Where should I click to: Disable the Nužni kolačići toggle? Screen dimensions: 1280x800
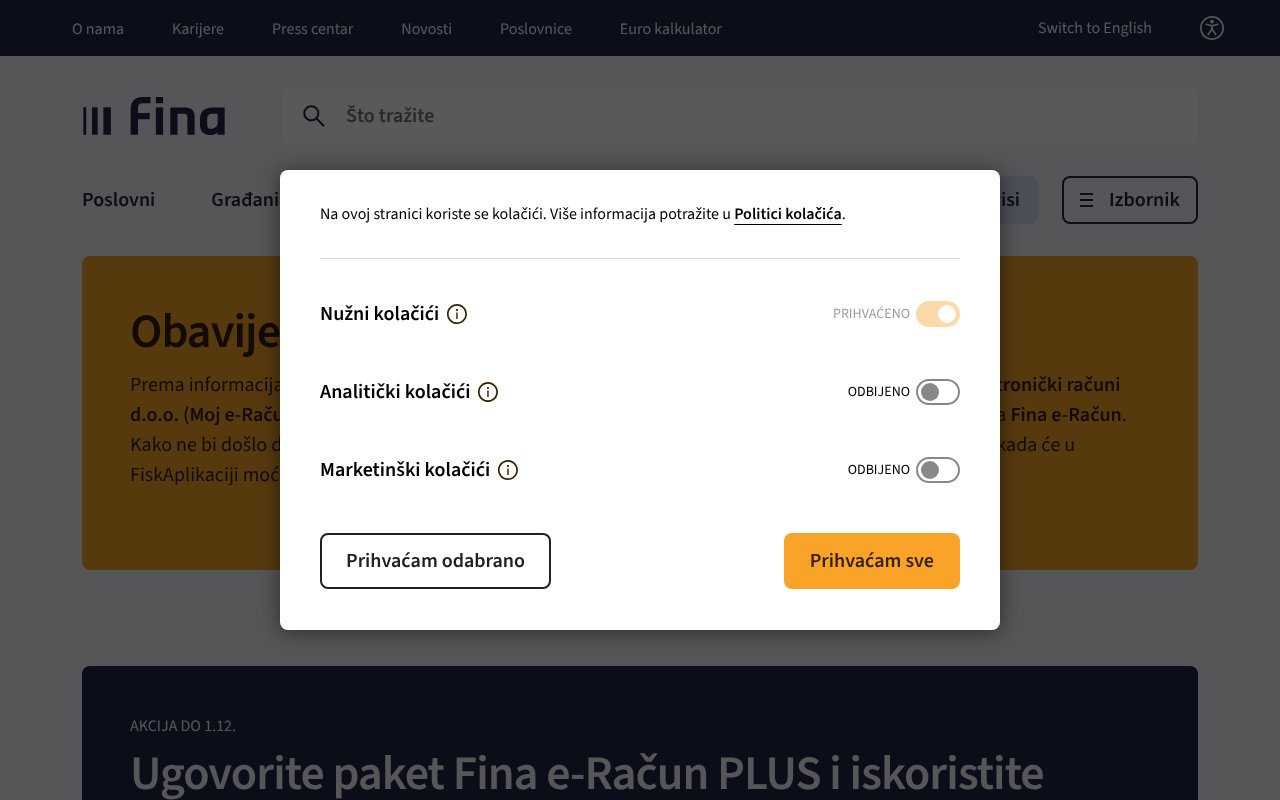[938, 314]
